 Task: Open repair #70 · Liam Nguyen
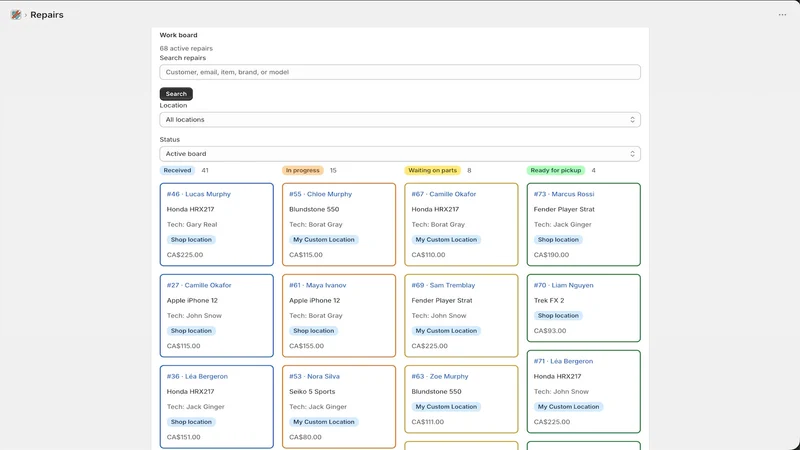(x=563, y=285)
